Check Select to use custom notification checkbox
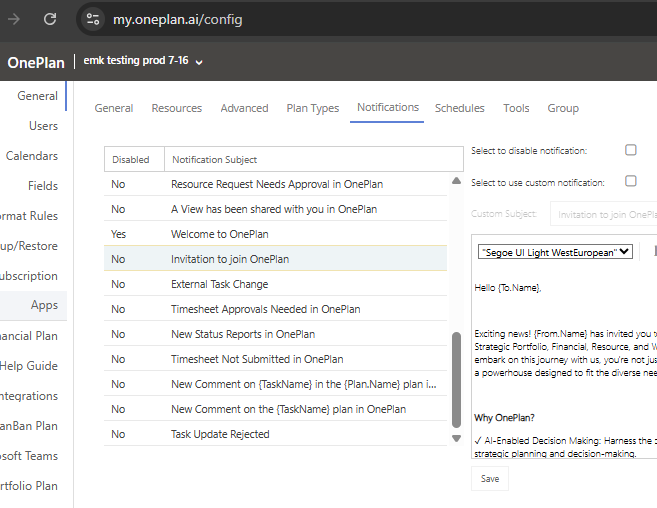This screenshot has width=657, height=508. click(631, 181)
